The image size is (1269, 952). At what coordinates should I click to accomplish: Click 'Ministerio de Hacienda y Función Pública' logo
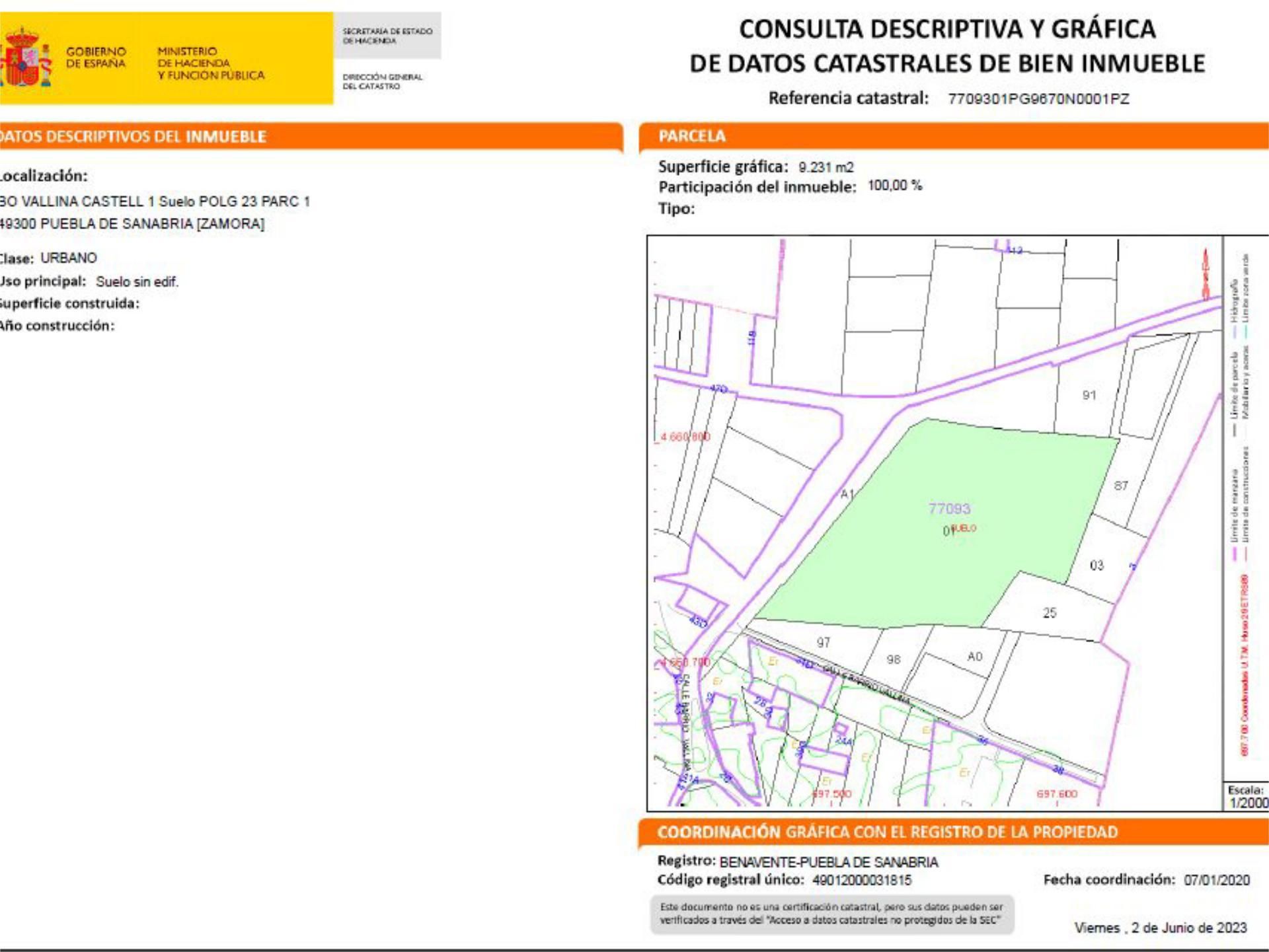(210, 63)
